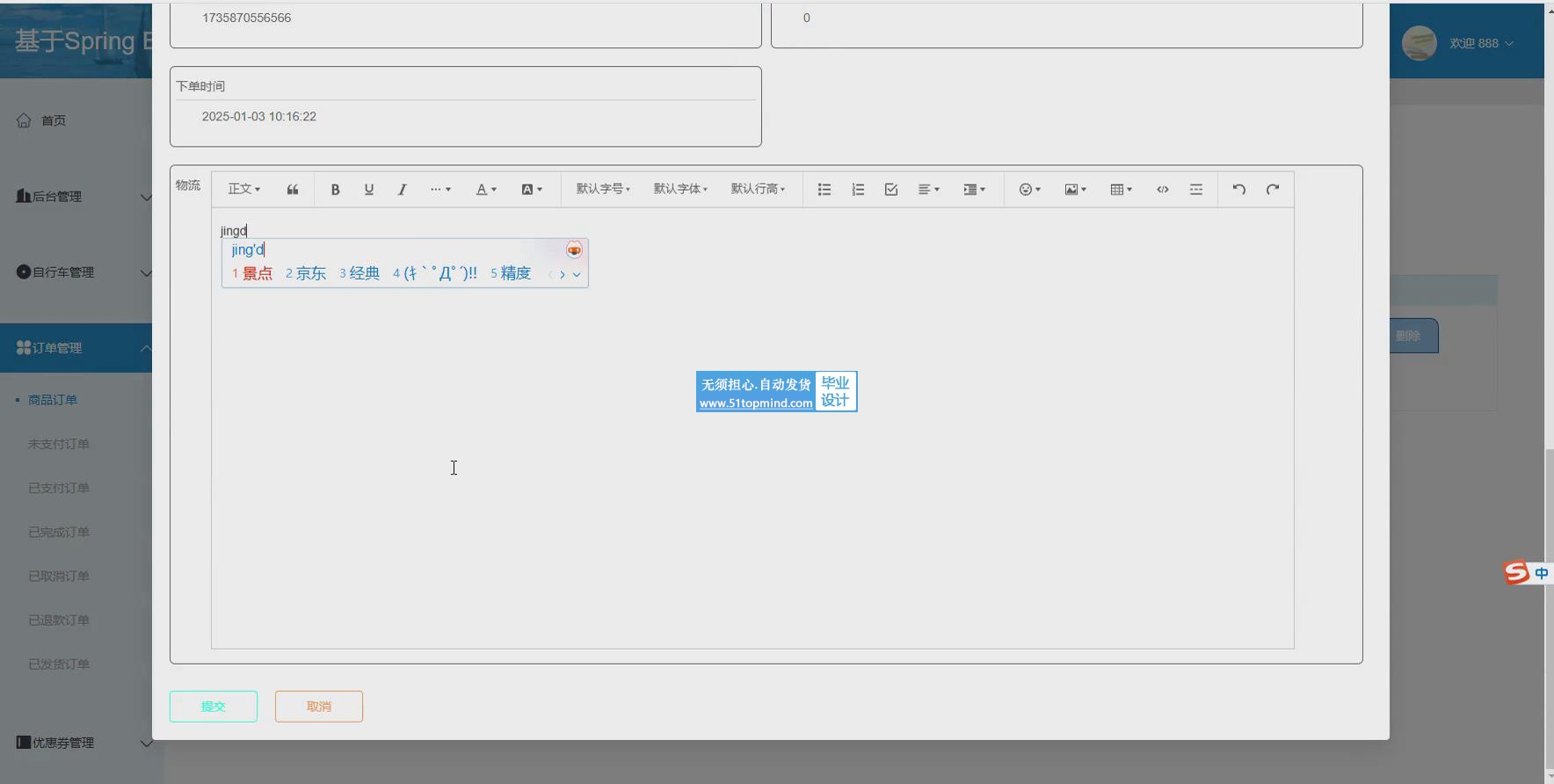The image size is (1554, 784).
Task: Select candidate 京东 in IME popup
Action: (306, 273)
